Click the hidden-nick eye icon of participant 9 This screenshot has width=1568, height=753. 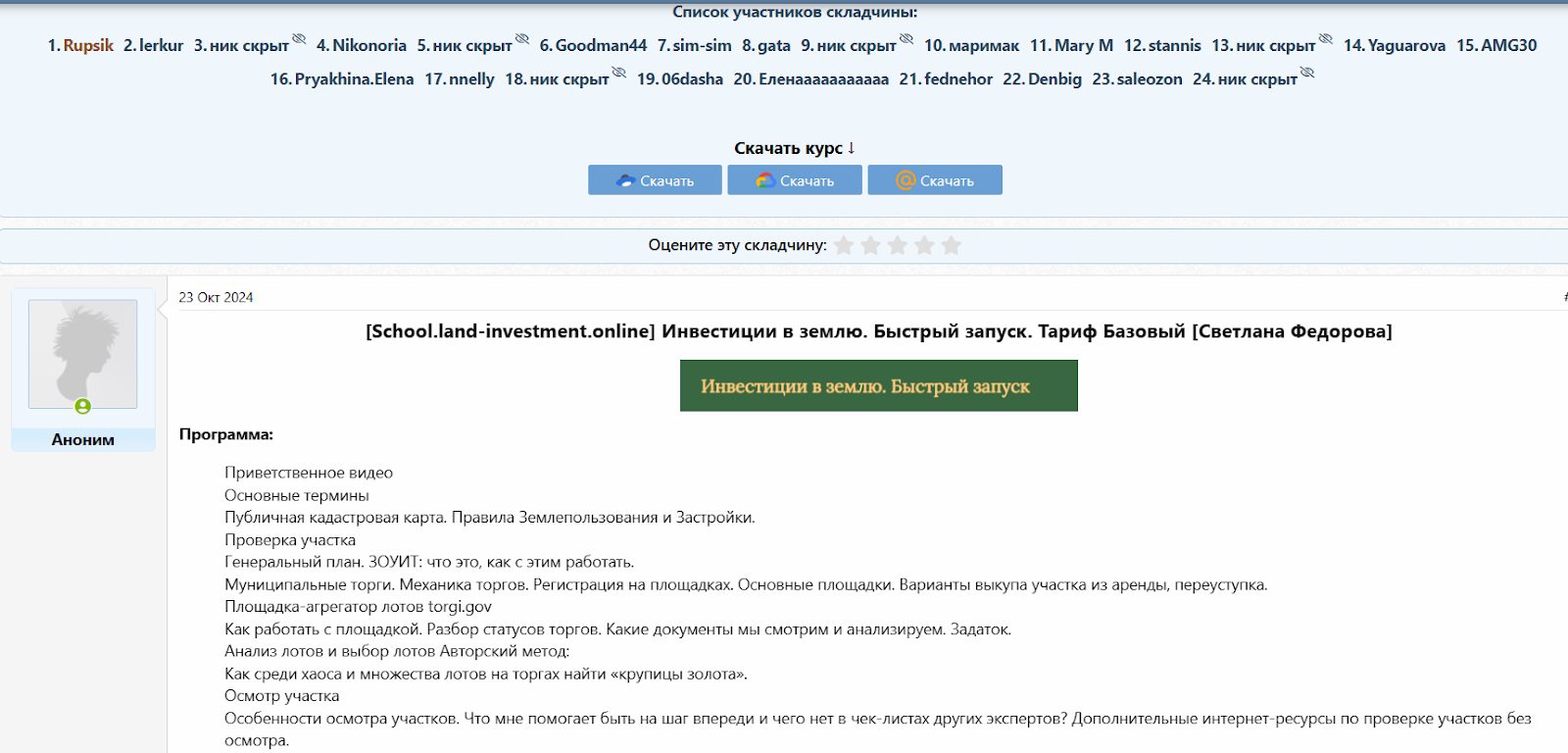[906, 39]
